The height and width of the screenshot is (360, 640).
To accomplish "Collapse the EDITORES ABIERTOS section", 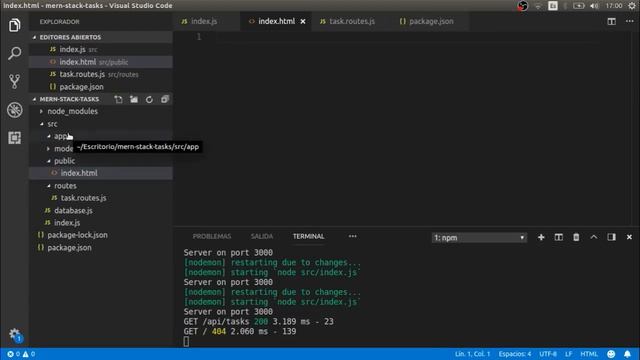I will (x=100, y=37).
